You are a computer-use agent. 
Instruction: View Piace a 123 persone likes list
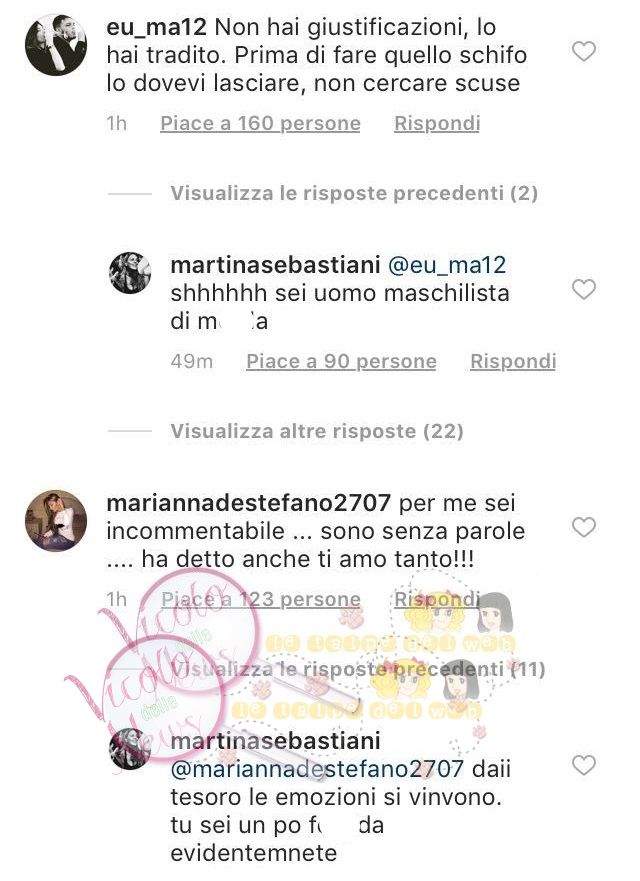tap(261, 600)
